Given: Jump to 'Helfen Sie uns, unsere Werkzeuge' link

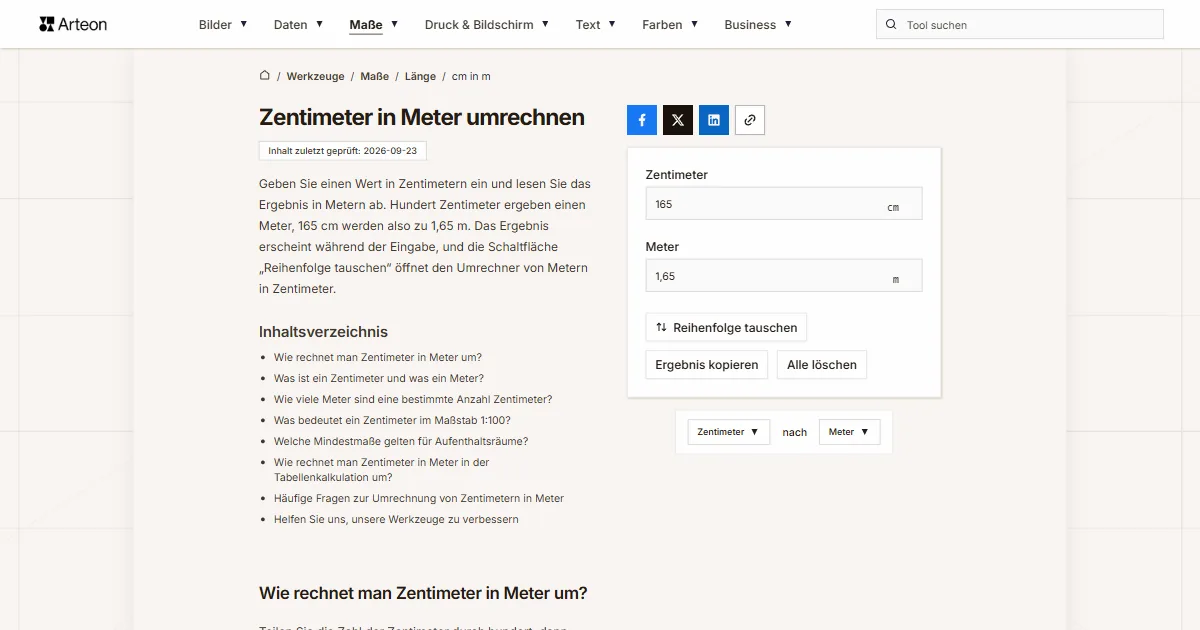Looking at the screenshot, I should [396, 519].
